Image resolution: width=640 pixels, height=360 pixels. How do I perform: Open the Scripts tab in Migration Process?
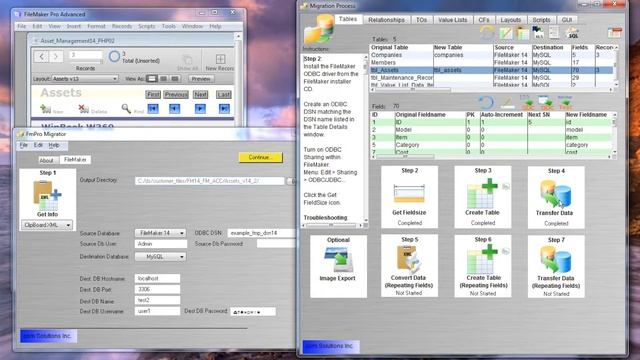pyautogui.click(x=542, y=20)
